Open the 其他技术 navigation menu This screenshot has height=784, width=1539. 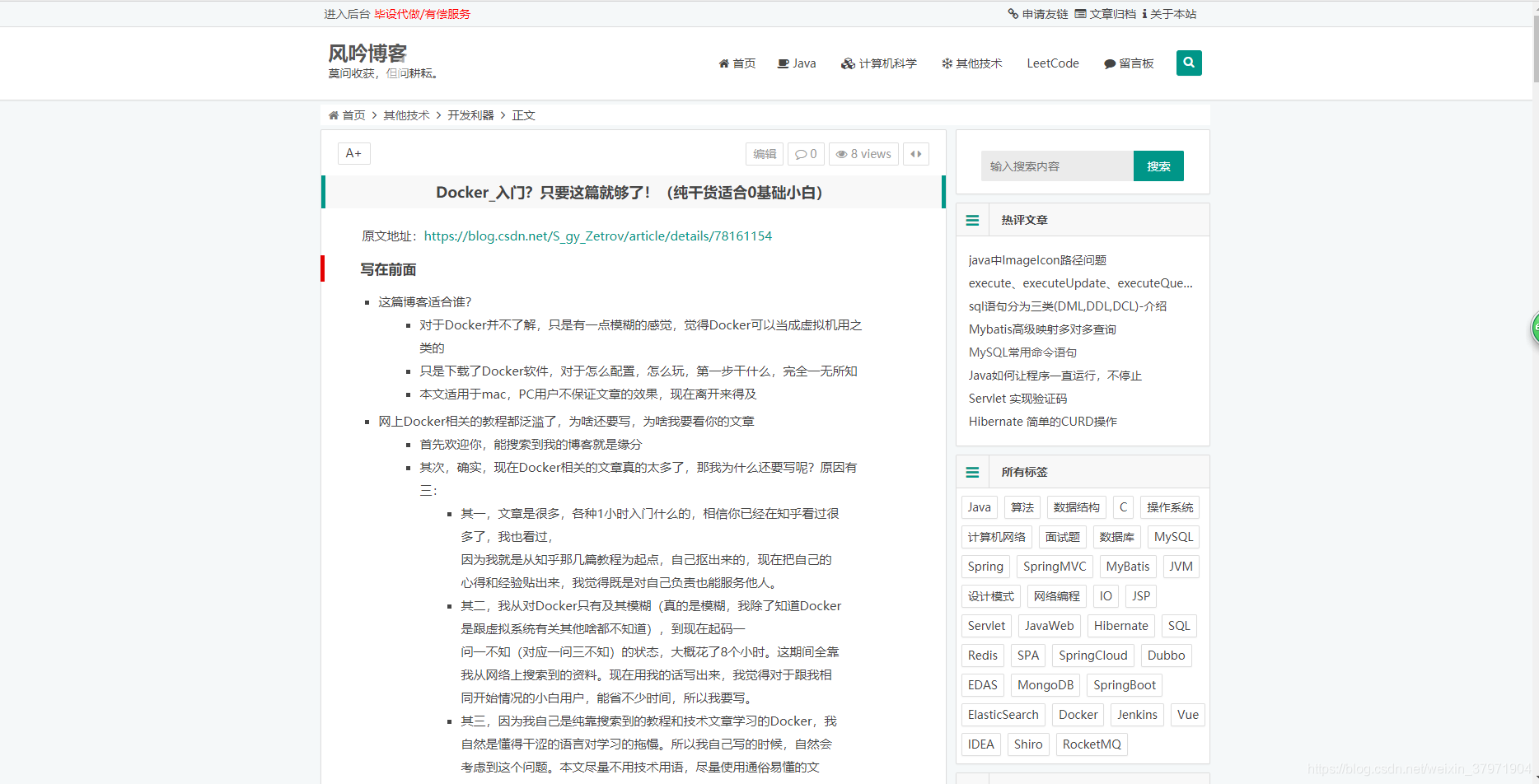click(x=972, y=63)
